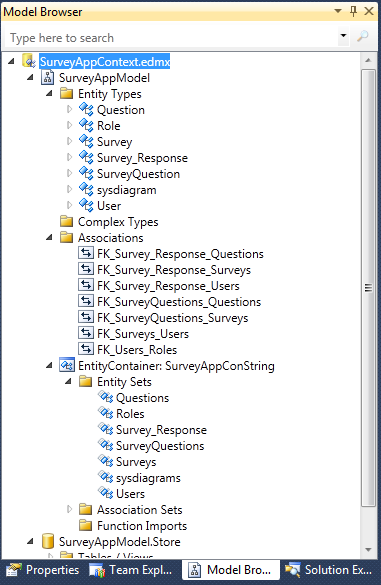Click the FK_Surveys_Users association icon

(x=86, y=334)
